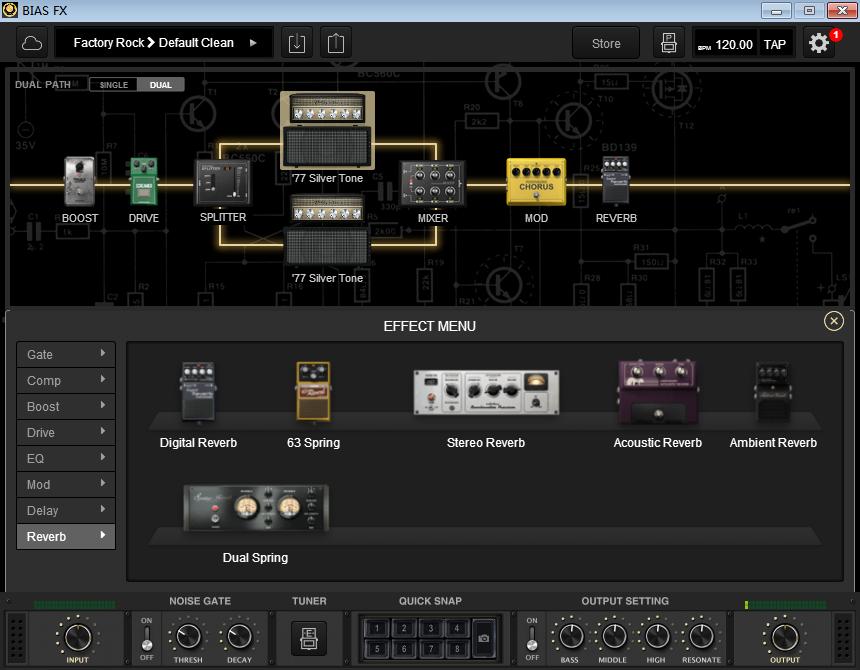
Task: Expand the Comp effects category
Action: 65,380
